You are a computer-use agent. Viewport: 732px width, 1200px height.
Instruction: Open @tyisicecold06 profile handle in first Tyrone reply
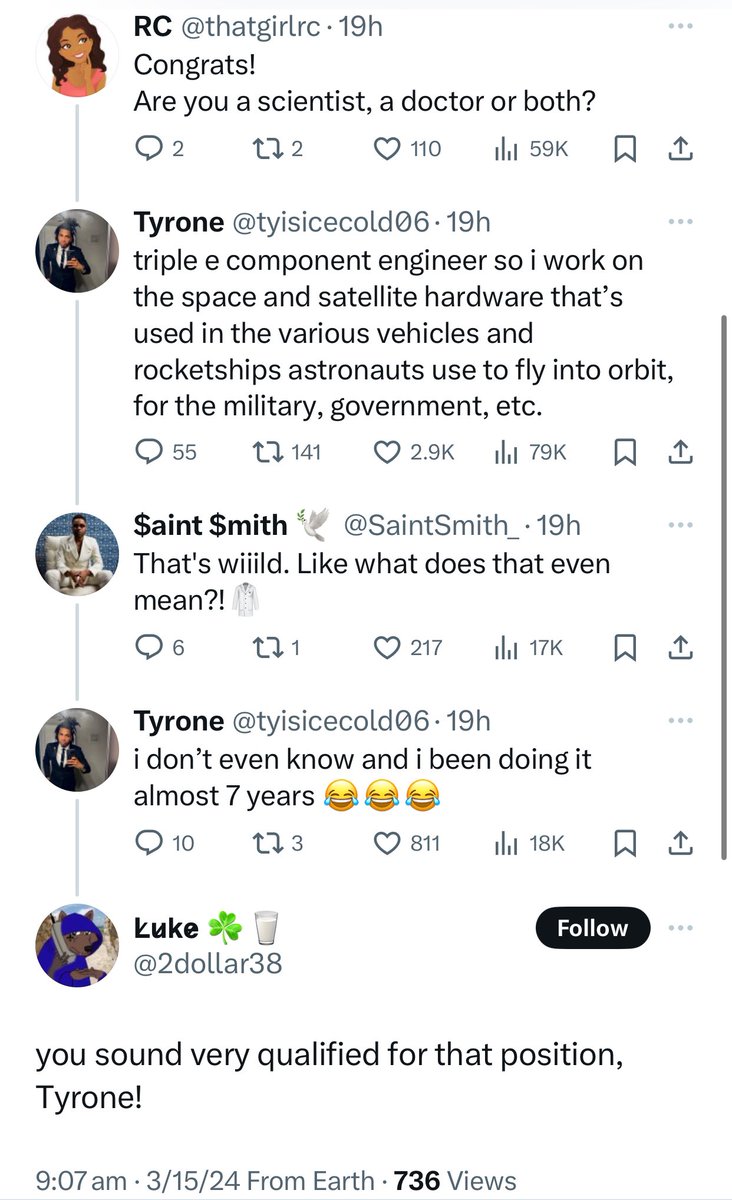[332, 222]
